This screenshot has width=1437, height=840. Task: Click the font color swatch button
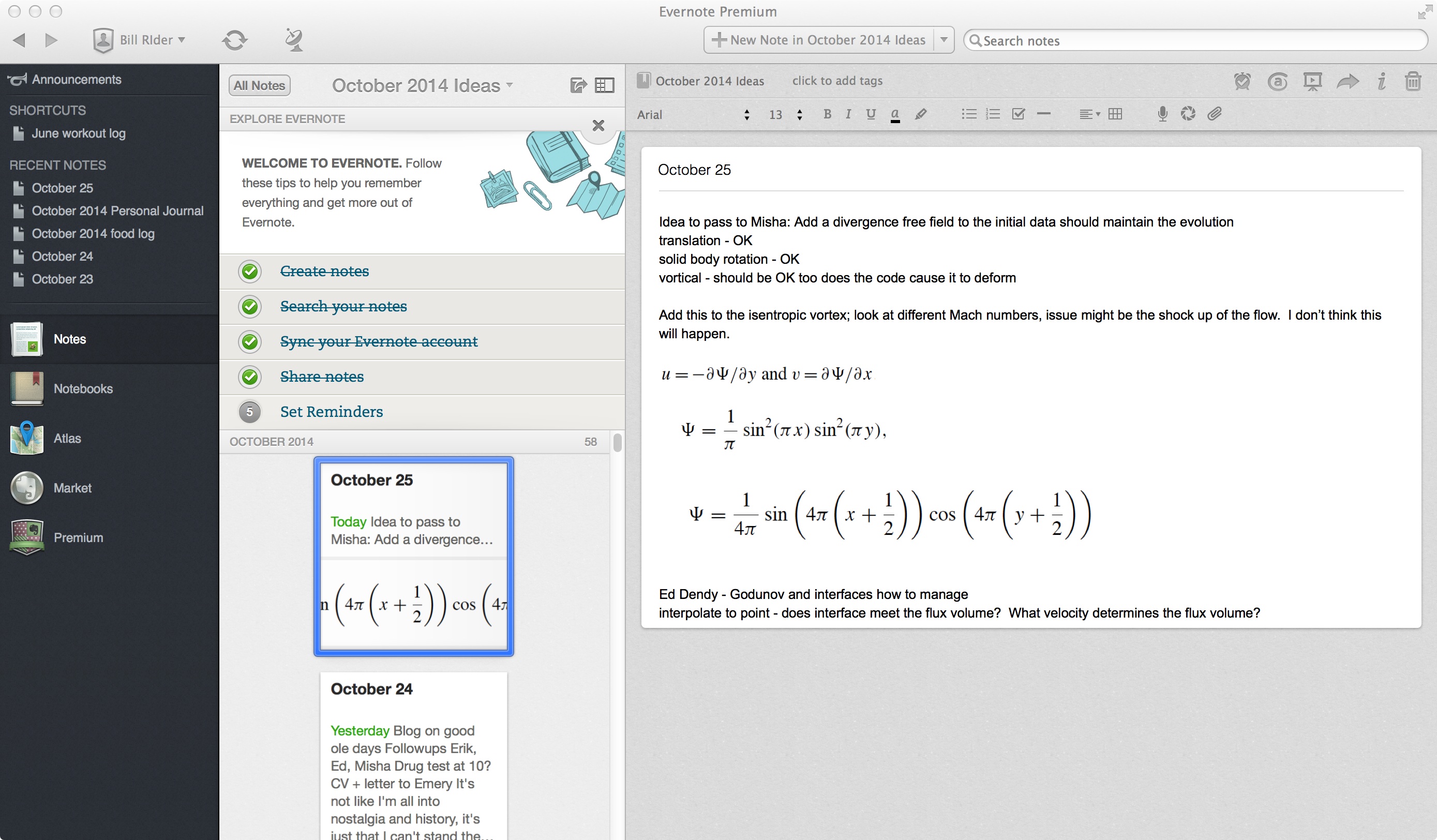click(895, 115)
